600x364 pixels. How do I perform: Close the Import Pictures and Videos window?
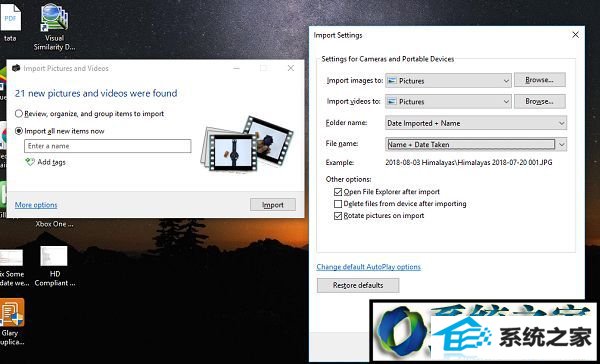pyautogui.click(x=291, y=68)
